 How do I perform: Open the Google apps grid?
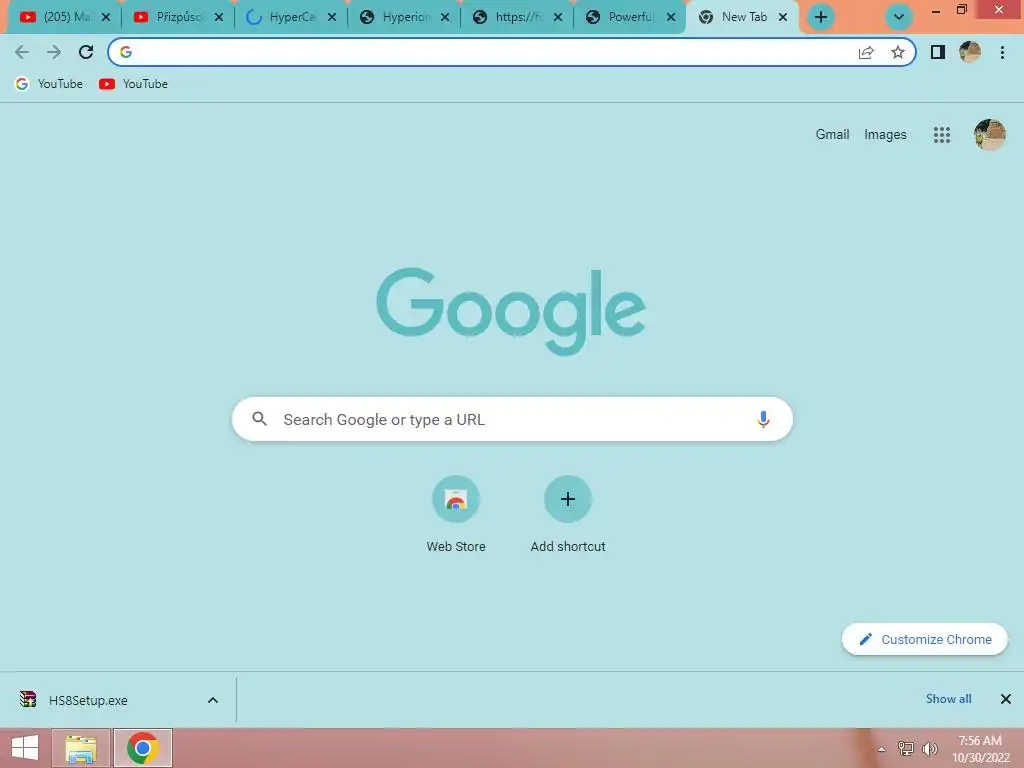(942, 135)
